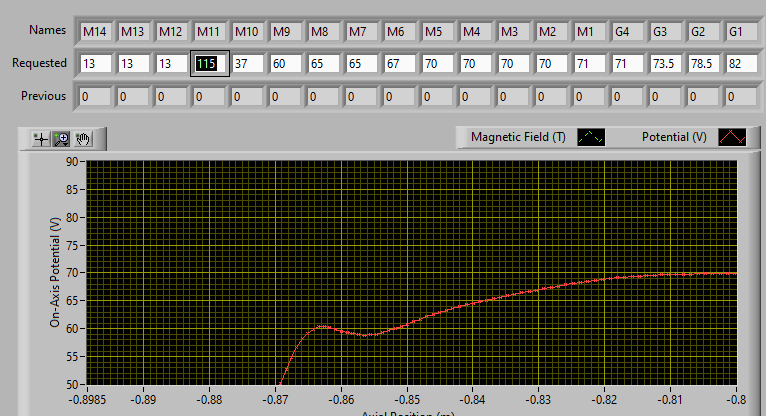Select the G2 name cell
This screenshot has height=416, width=766.
tap(703, 32)
